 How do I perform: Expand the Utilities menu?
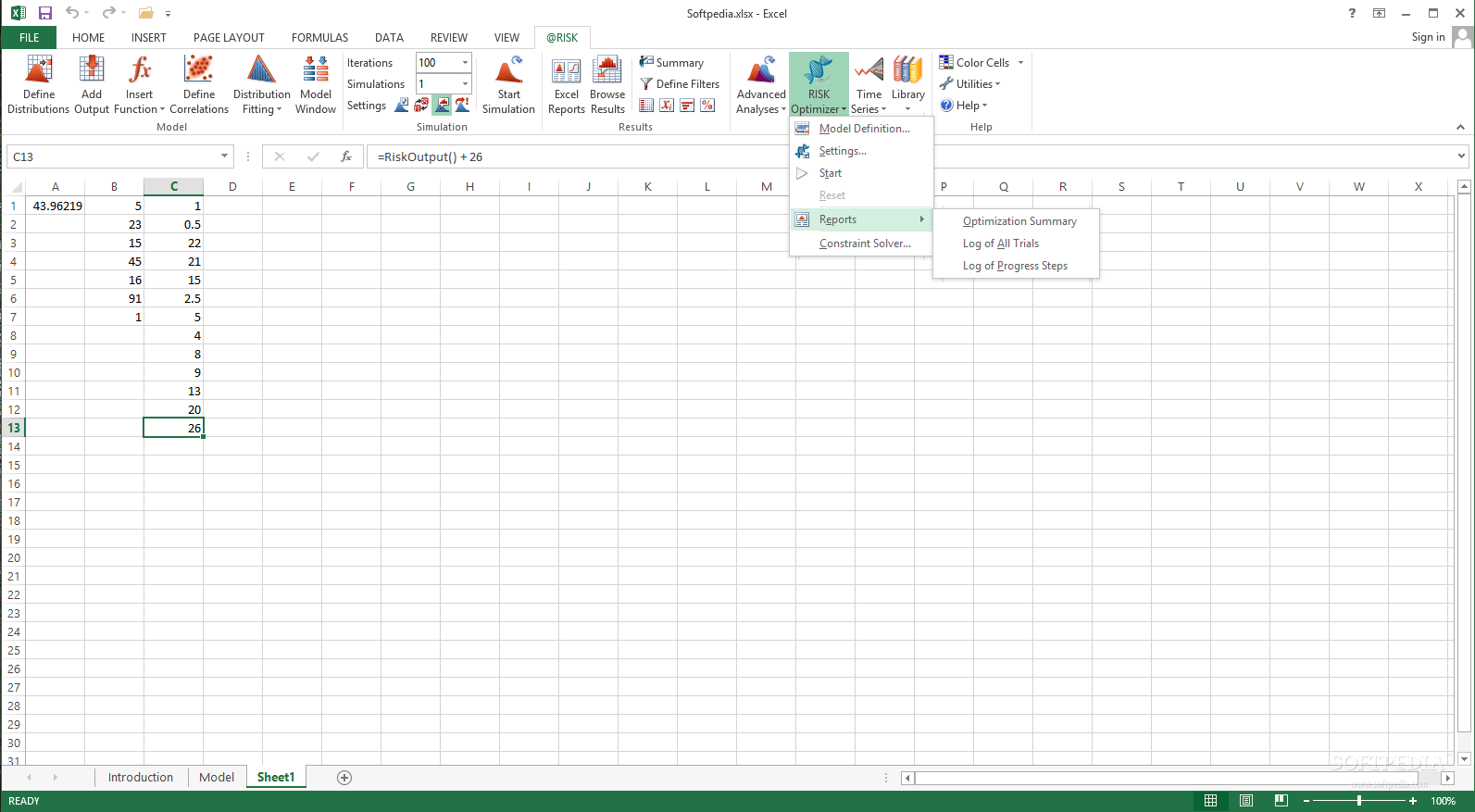pyautogui.click(x=970, y=84)
